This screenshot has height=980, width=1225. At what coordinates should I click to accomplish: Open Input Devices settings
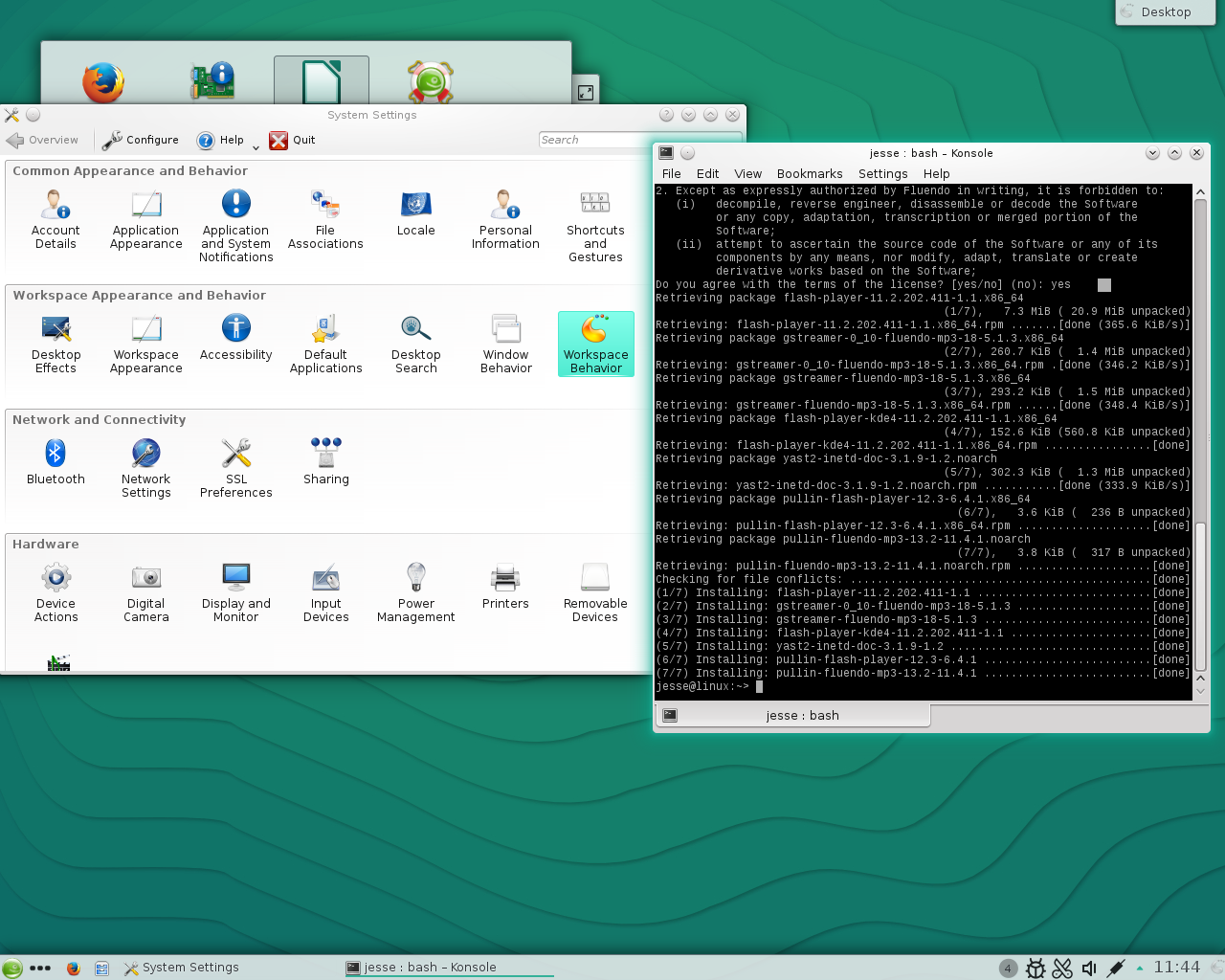(325, 592)
